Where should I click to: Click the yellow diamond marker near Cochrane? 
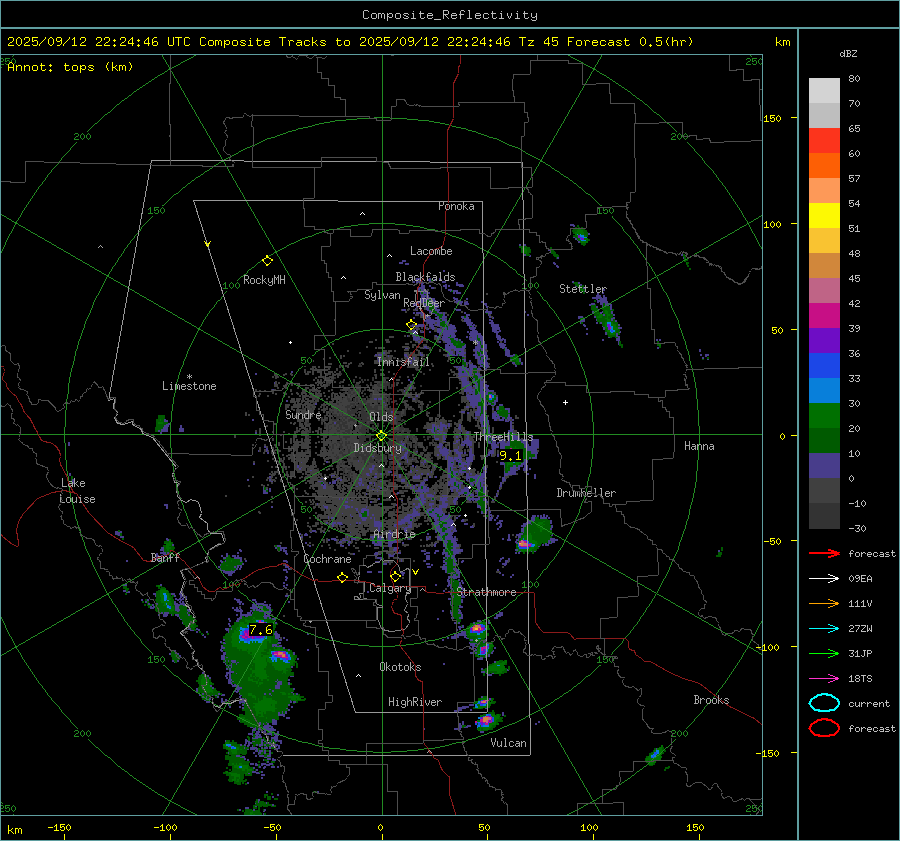[342, 578]
